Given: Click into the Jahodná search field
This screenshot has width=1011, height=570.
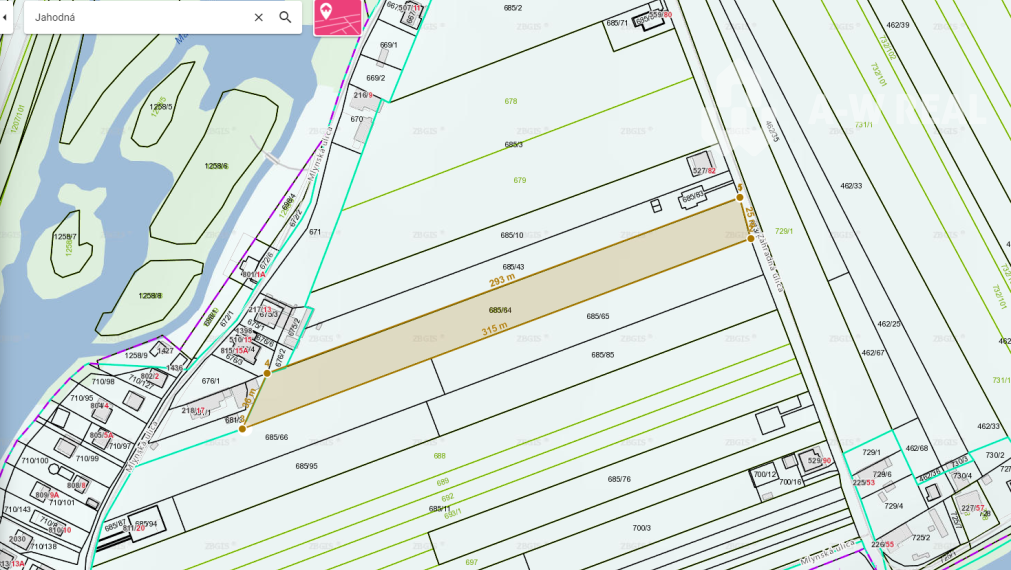Looking at the screenshot, I should coord(130,17).
